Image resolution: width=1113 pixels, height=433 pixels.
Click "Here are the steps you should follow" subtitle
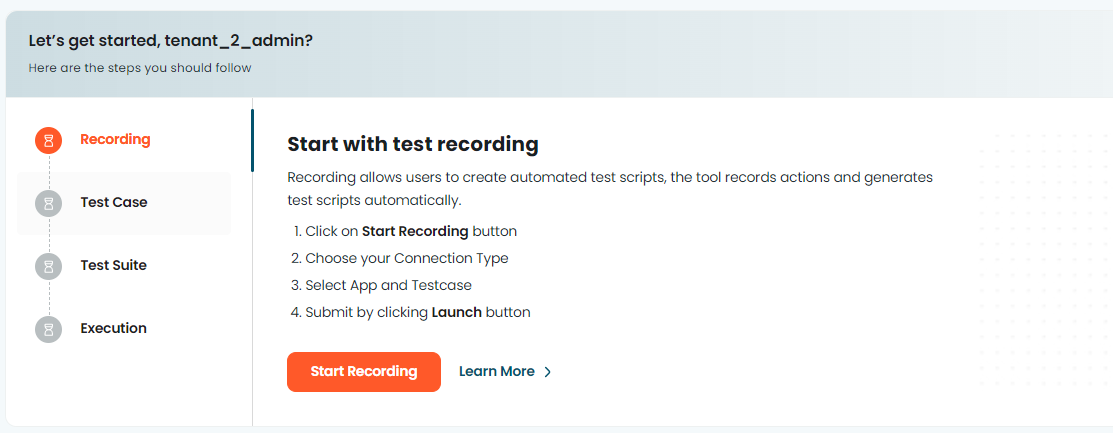tap(140, 68)
